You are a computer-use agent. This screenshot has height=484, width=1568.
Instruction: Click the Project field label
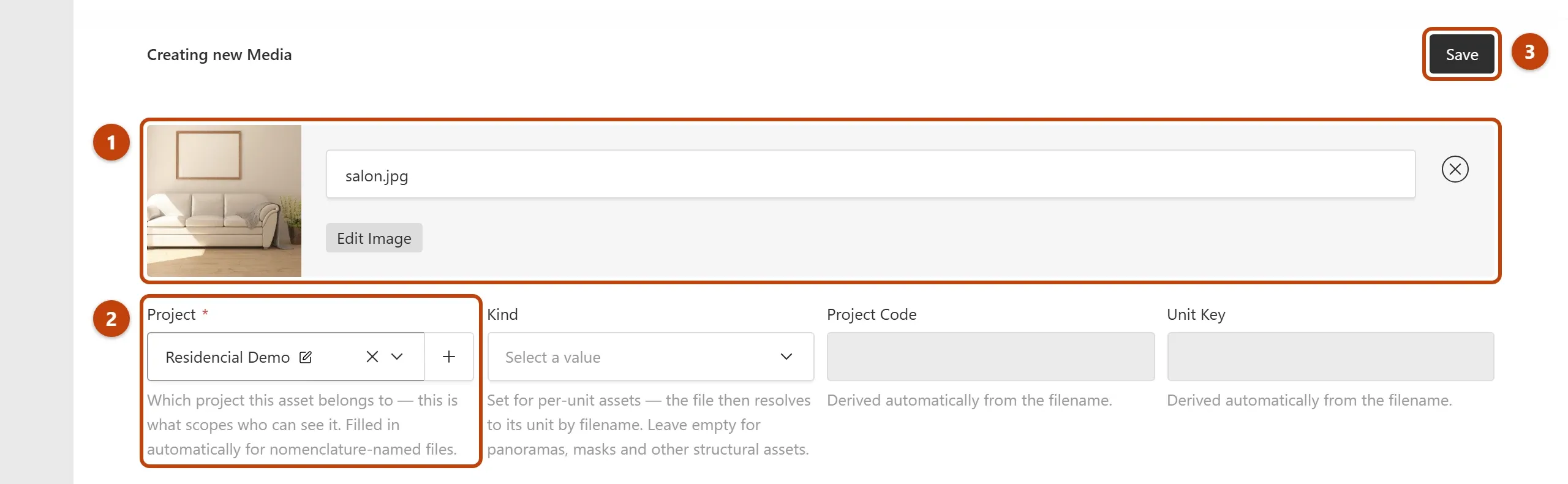coord(171,314)
